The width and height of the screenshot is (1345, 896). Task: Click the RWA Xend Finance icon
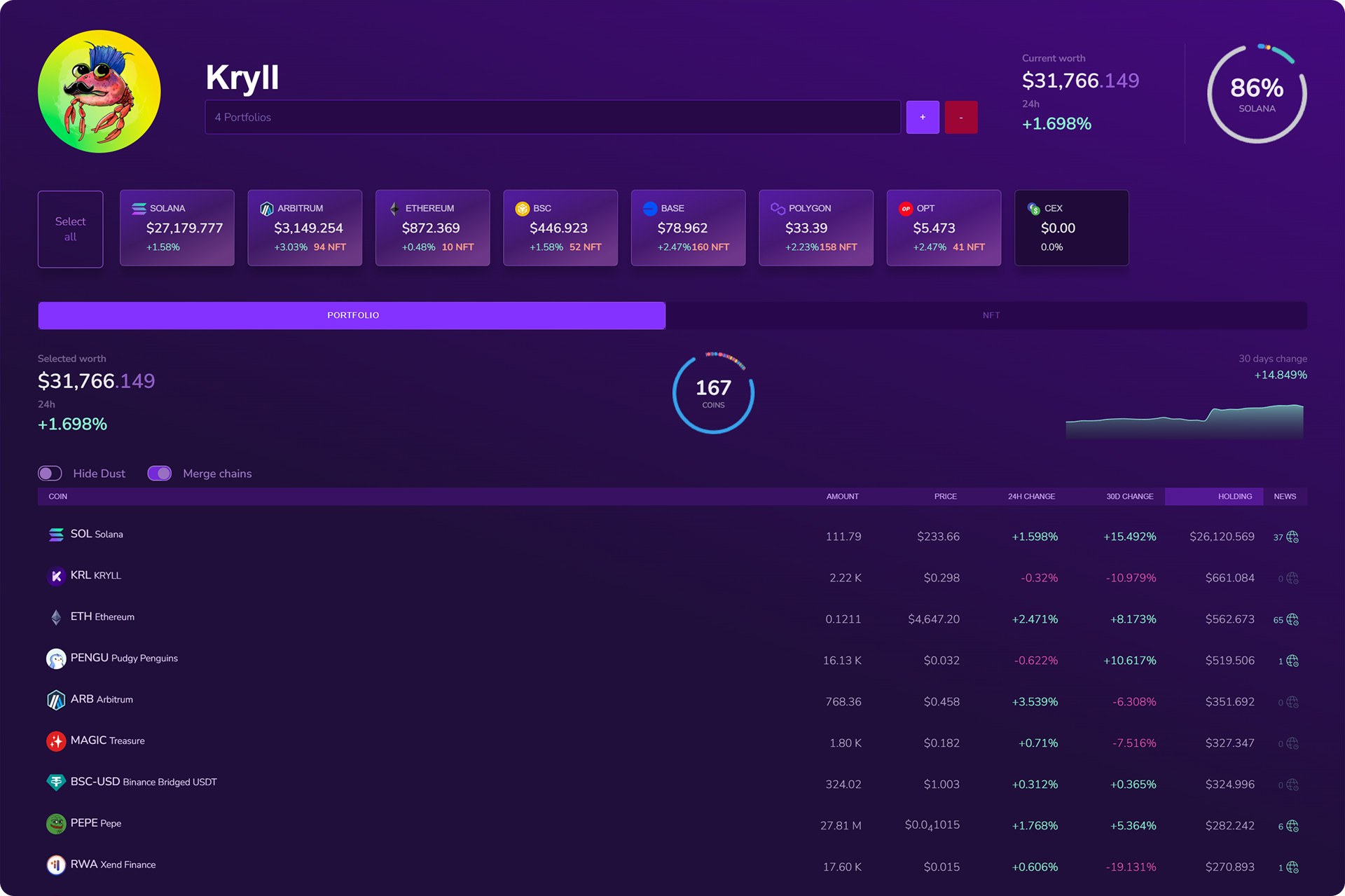tap(56, 865)
